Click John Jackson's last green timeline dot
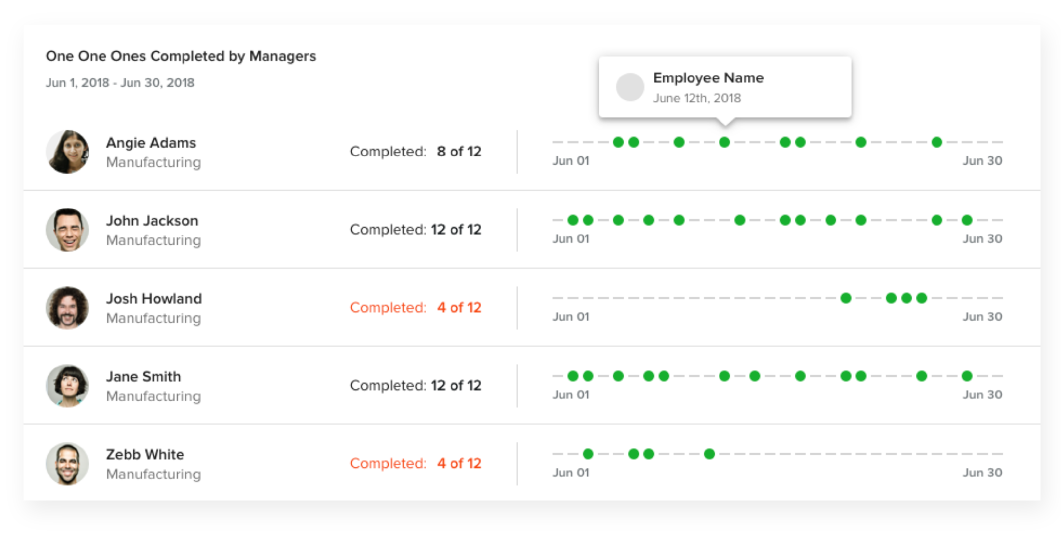The width and height of the screenshot is (1061, 544). (967, 220)
